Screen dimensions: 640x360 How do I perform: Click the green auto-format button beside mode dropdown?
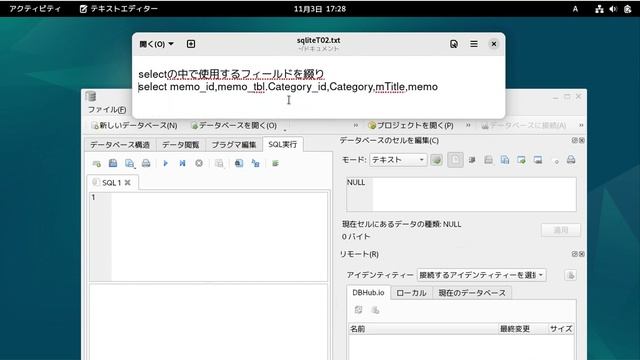436,160
